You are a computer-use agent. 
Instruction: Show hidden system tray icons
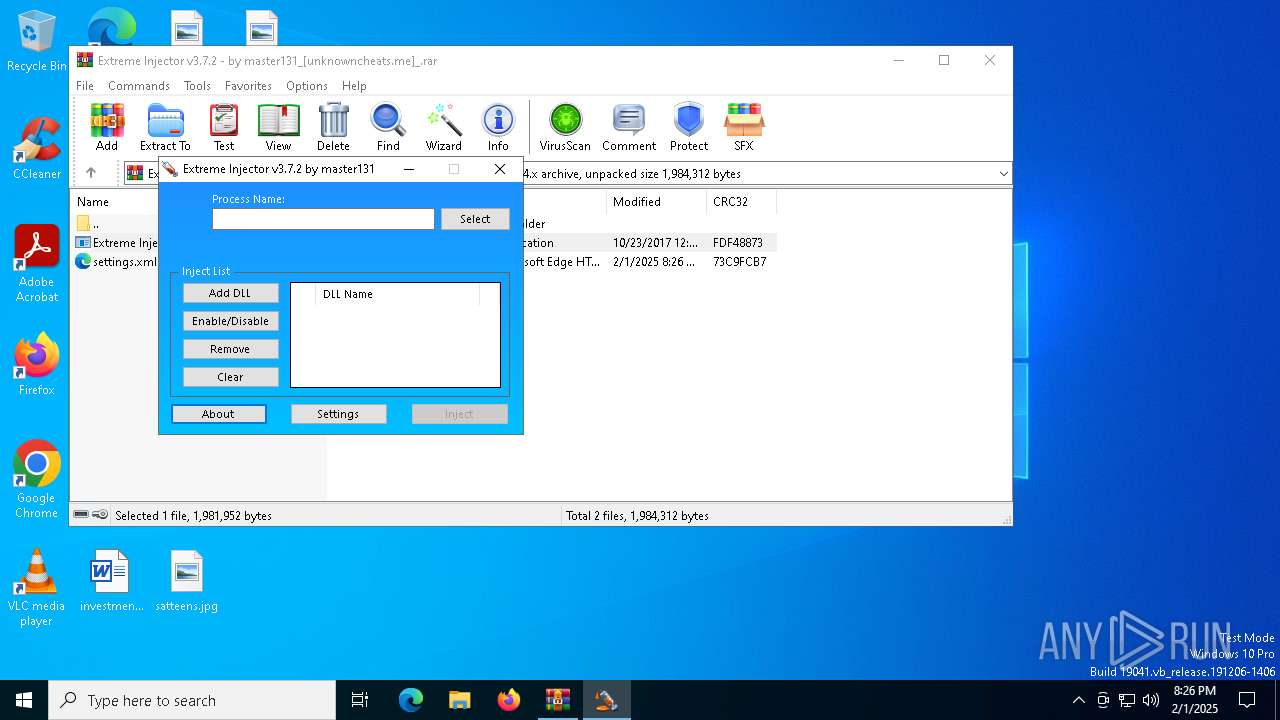coord(1078,700)
